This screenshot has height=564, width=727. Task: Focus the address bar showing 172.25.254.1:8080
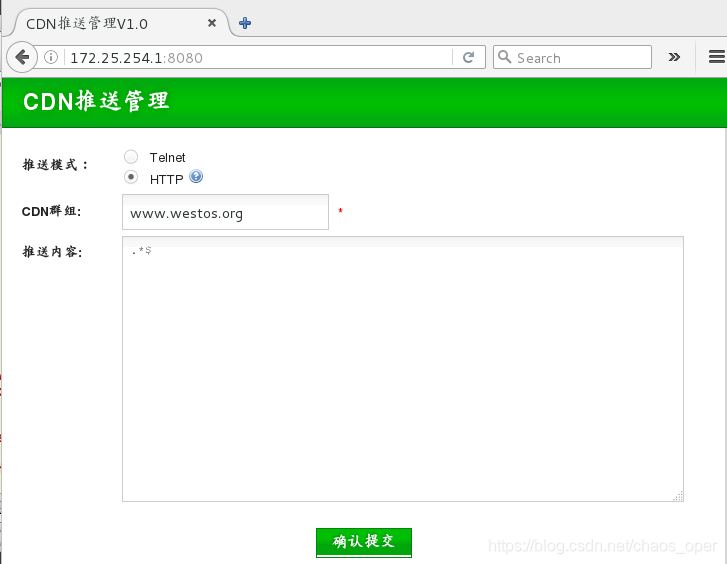[x=258, y=58]
